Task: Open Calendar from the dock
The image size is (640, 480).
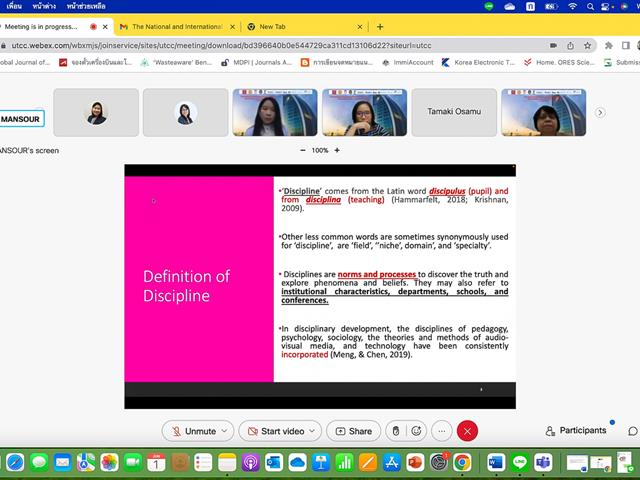Action: 156,462
